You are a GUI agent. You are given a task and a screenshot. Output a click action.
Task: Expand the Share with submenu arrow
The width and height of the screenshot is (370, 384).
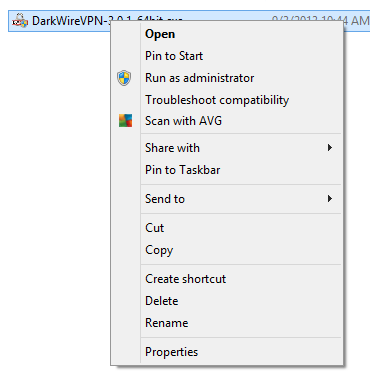330,148
